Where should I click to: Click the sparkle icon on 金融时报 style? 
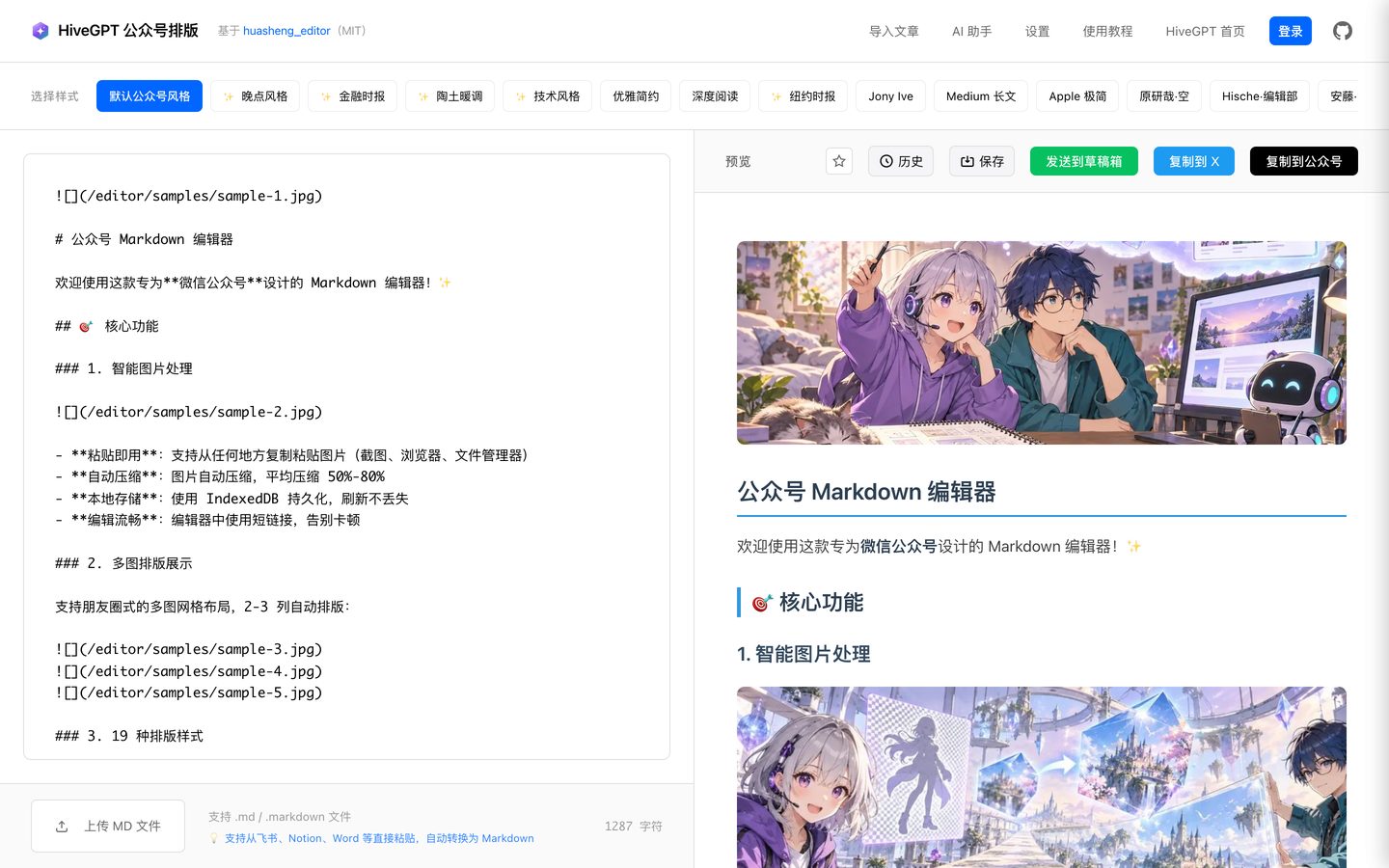326,96
